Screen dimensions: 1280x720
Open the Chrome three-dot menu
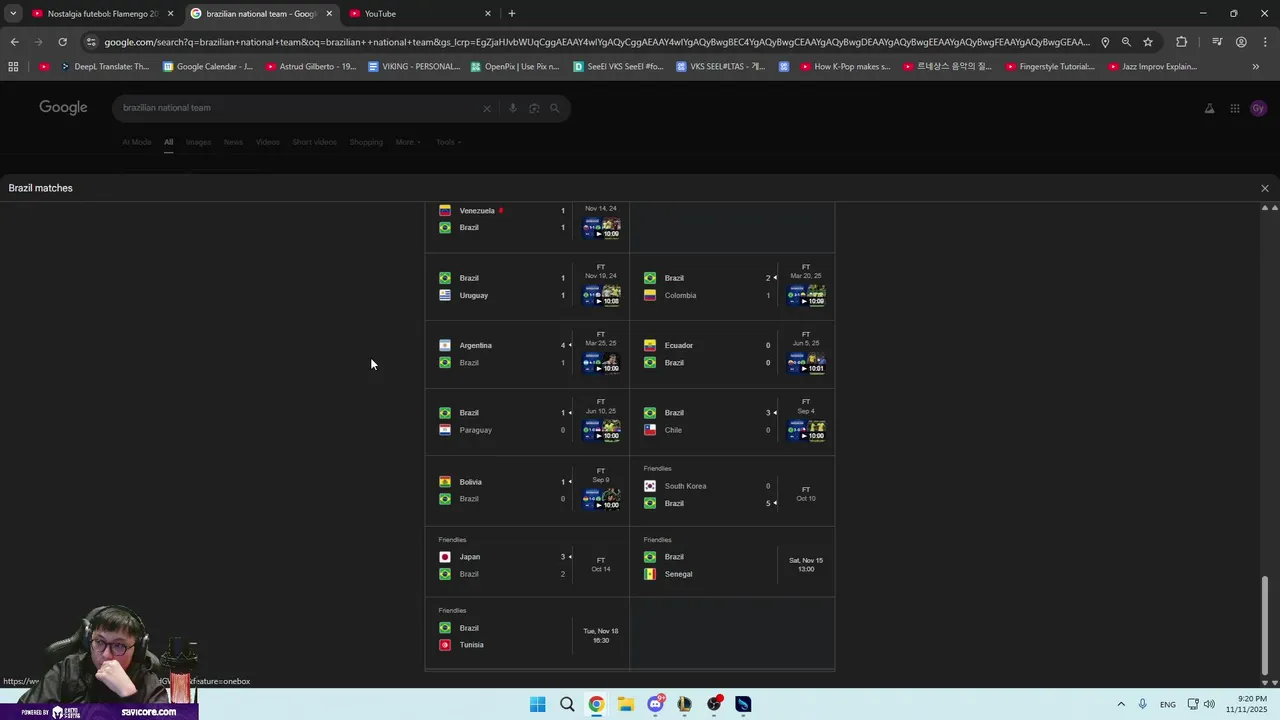1265,42
